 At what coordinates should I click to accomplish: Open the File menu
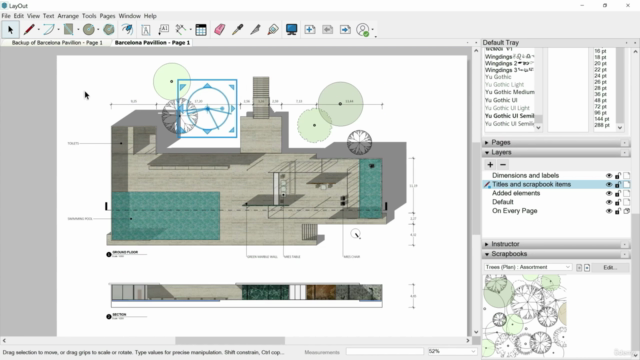6,16
